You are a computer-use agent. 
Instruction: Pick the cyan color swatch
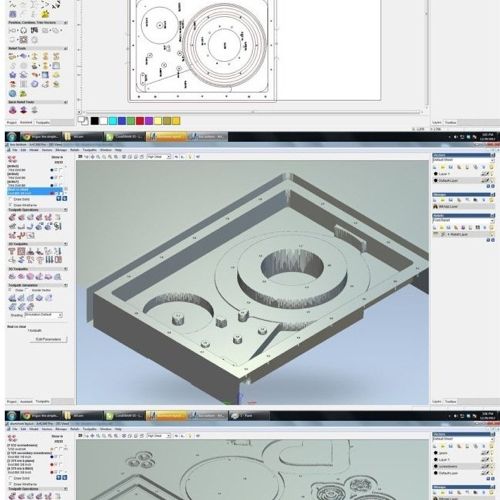point(113,121)
